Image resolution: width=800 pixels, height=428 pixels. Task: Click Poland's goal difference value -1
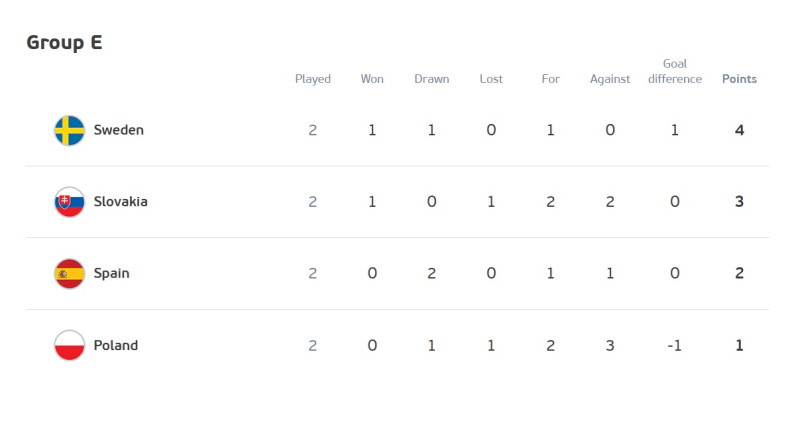coord(674,345)
